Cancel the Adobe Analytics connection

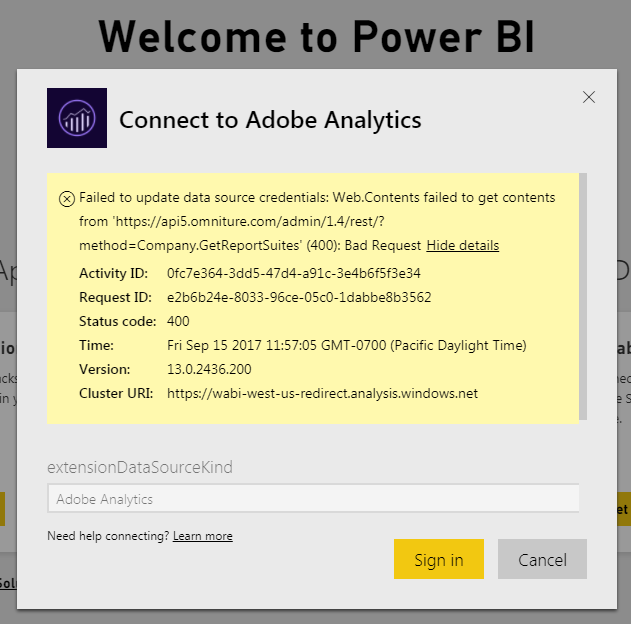(x=542, y=560)
